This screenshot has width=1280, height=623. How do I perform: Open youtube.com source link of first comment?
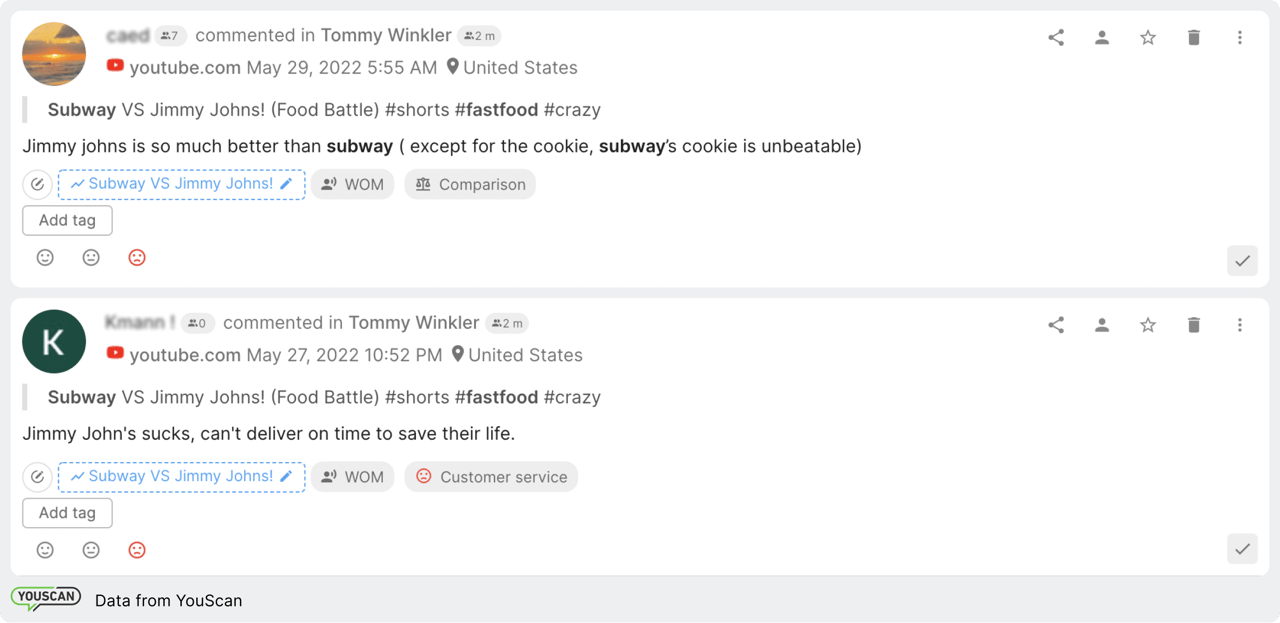184,68
